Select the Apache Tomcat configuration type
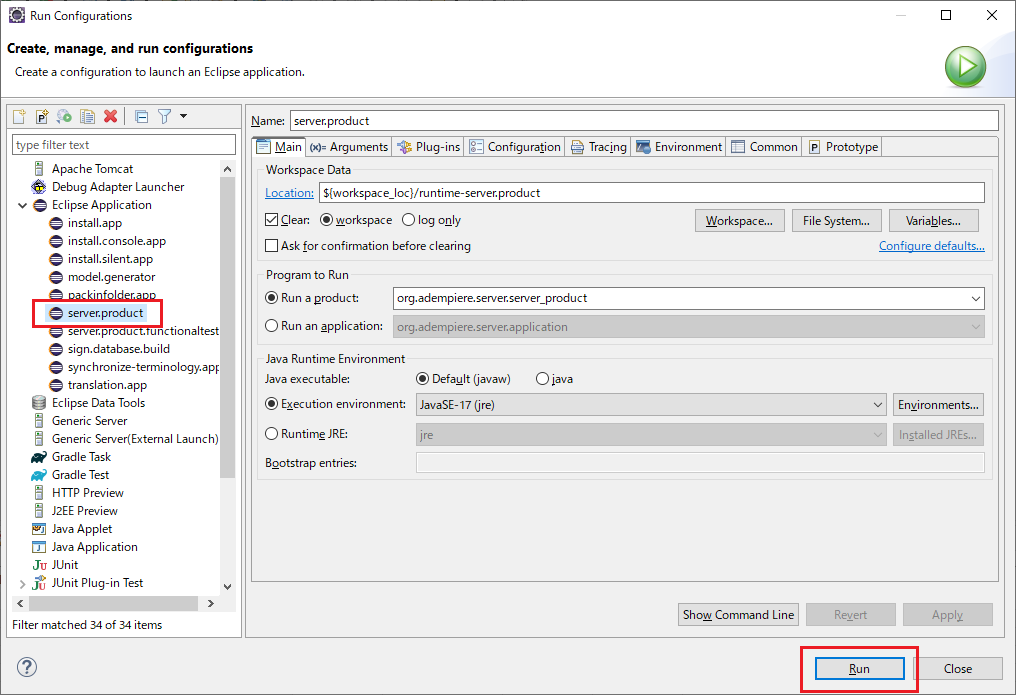1016x695 pixels. point(92,169)
